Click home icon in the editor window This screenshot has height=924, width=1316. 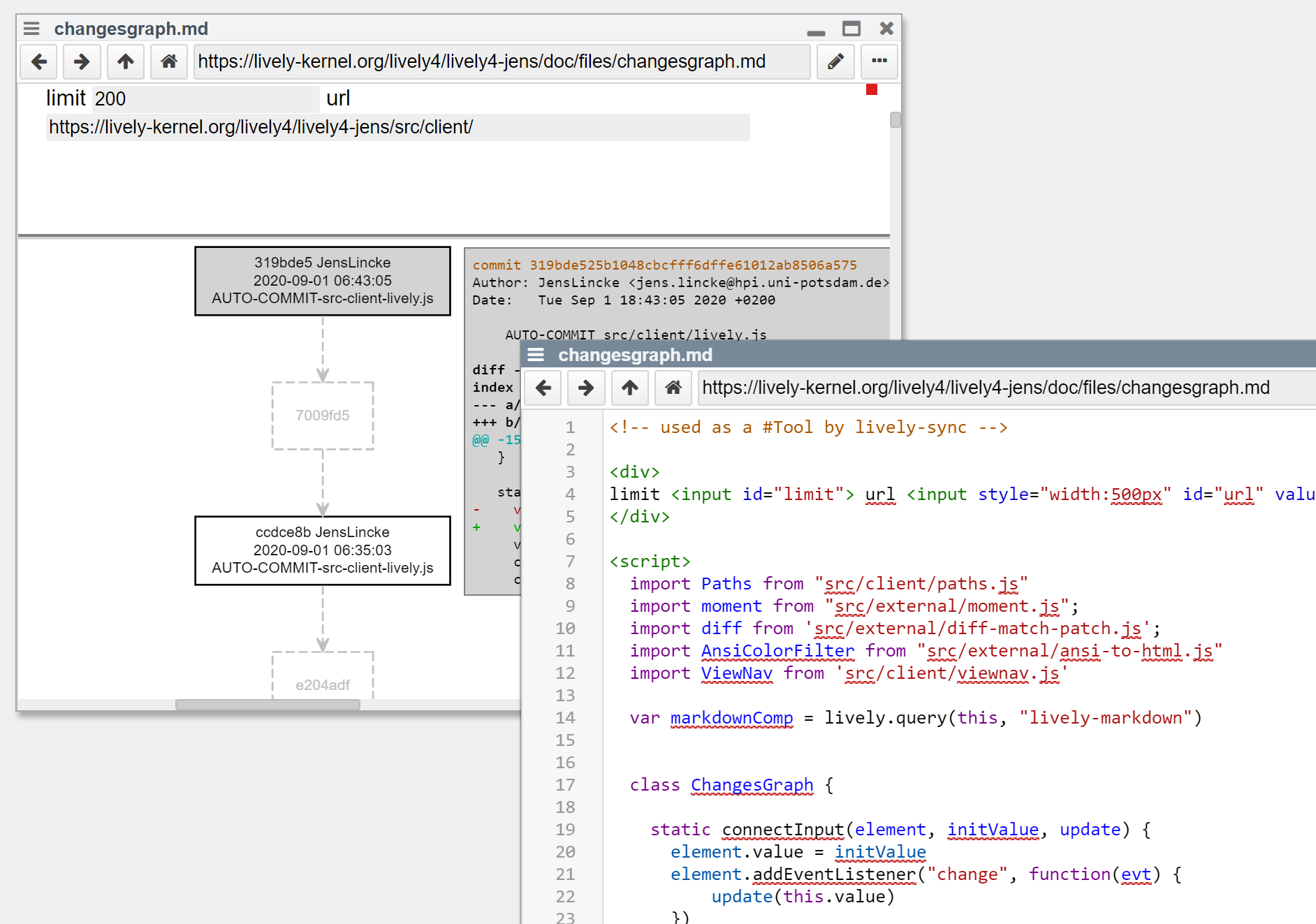point(673,388)
